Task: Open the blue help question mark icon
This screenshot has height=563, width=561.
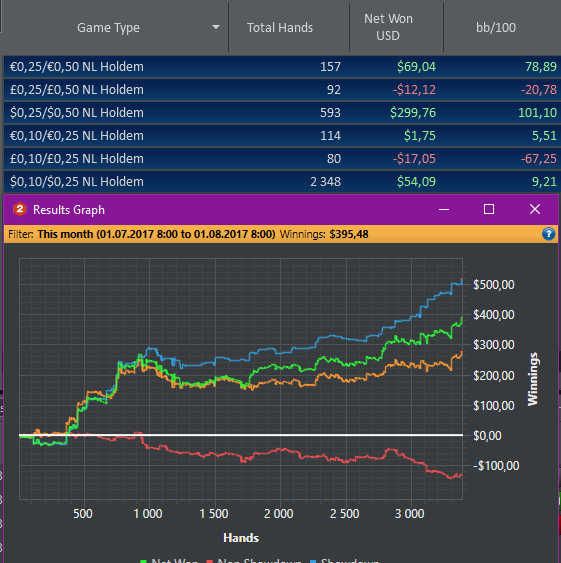Action: pos(548,234)
